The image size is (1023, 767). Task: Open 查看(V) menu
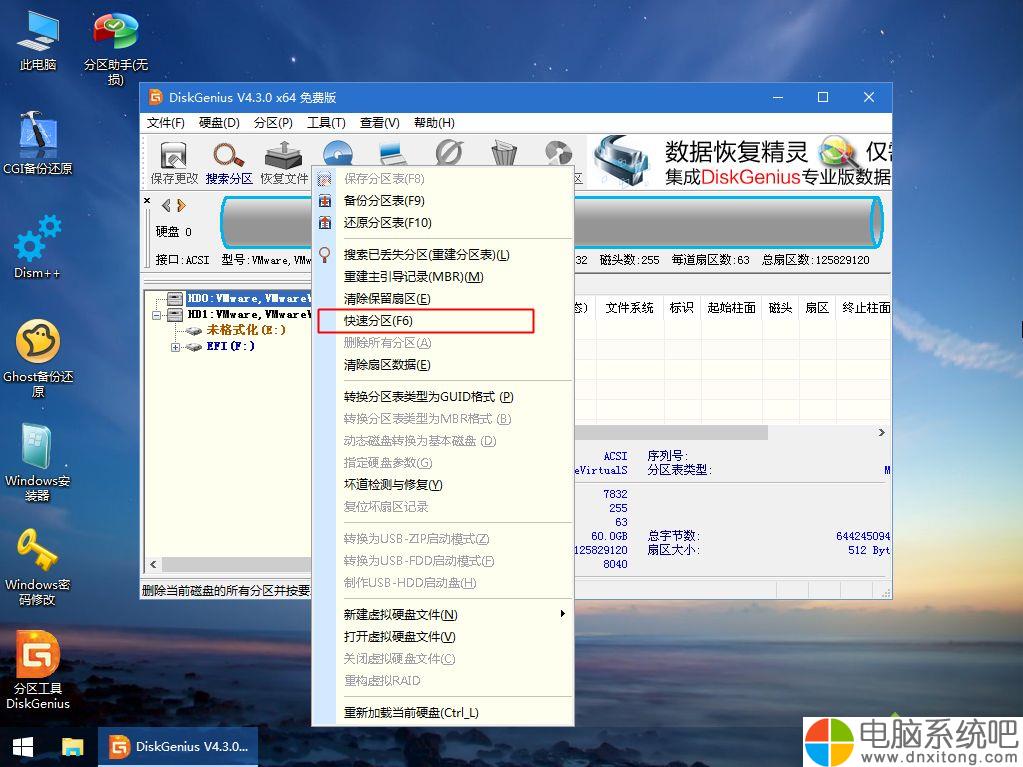pos(380,123)
